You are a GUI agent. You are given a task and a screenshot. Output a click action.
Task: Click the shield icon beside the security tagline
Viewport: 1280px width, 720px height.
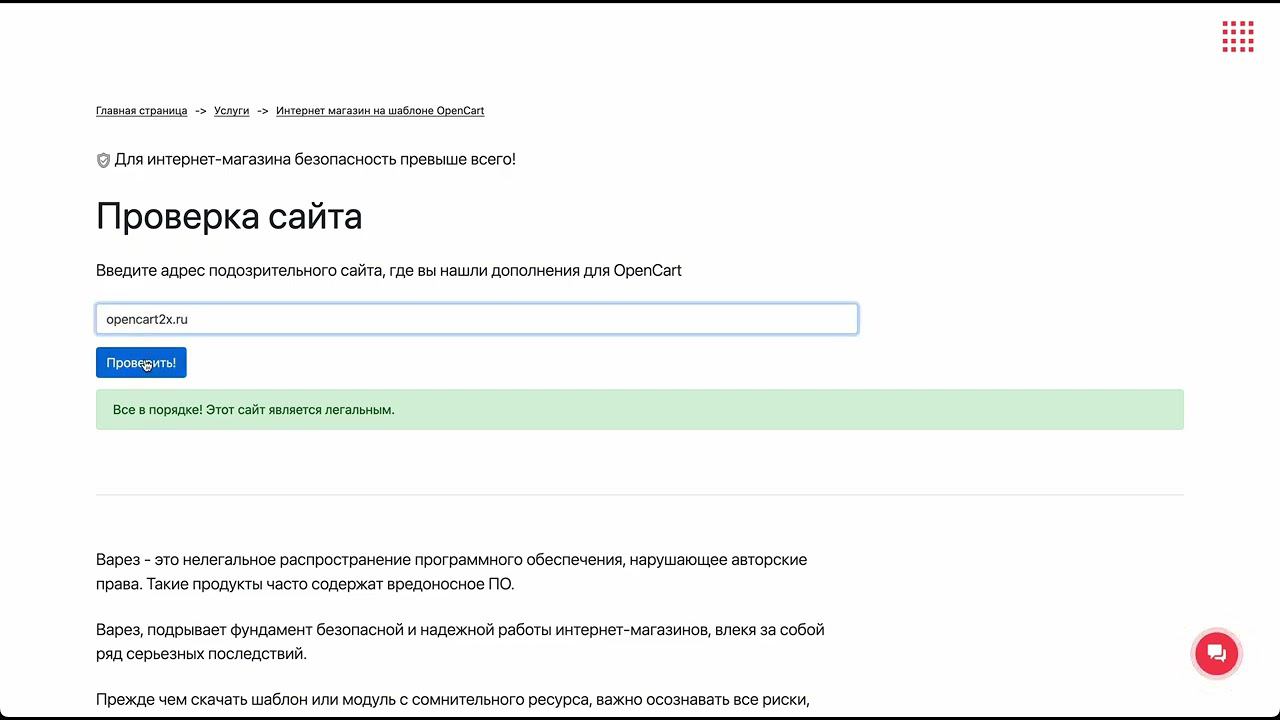[103, 160]
